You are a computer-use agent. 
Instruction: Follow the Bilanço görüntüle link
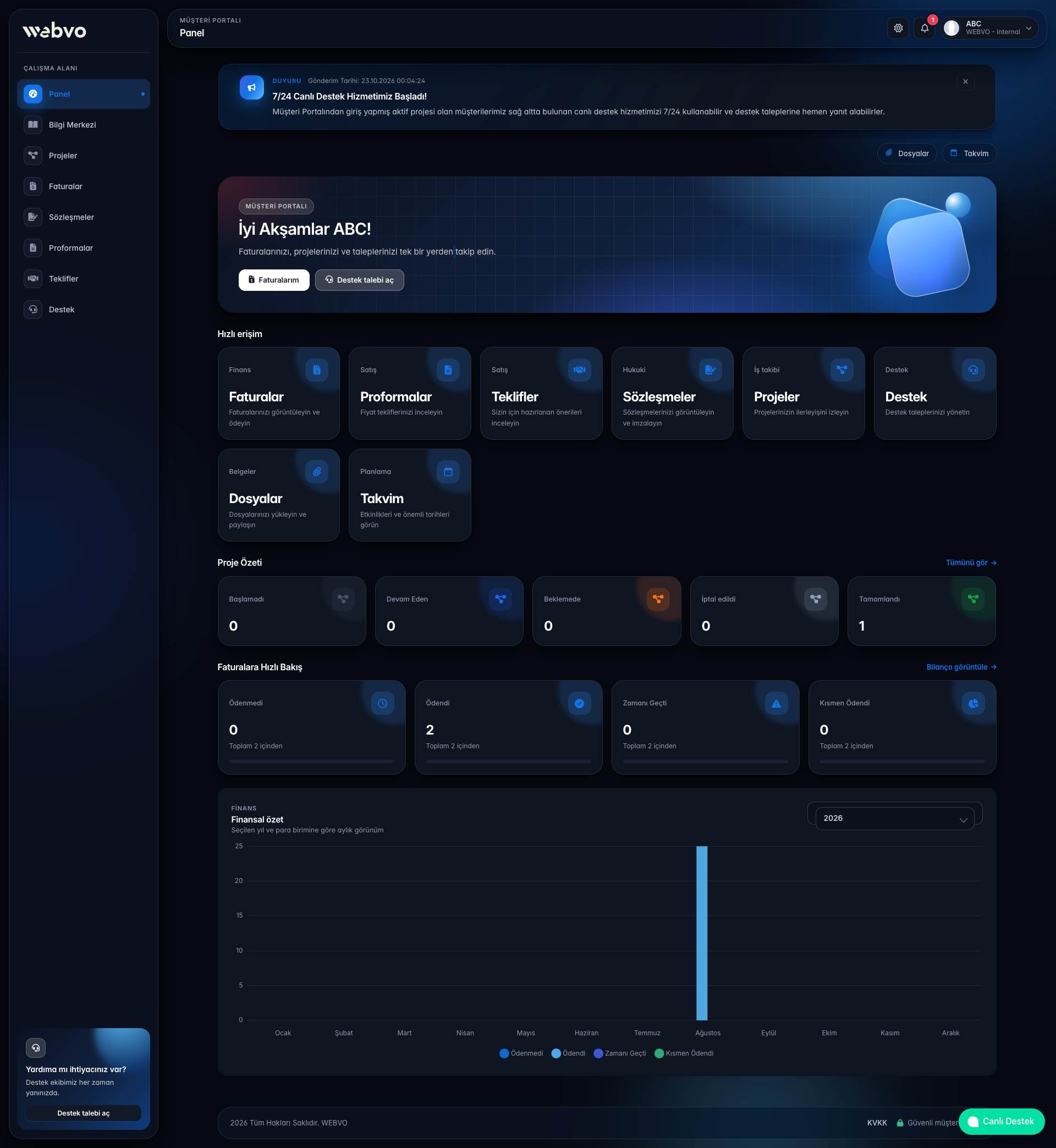(961, 667)
